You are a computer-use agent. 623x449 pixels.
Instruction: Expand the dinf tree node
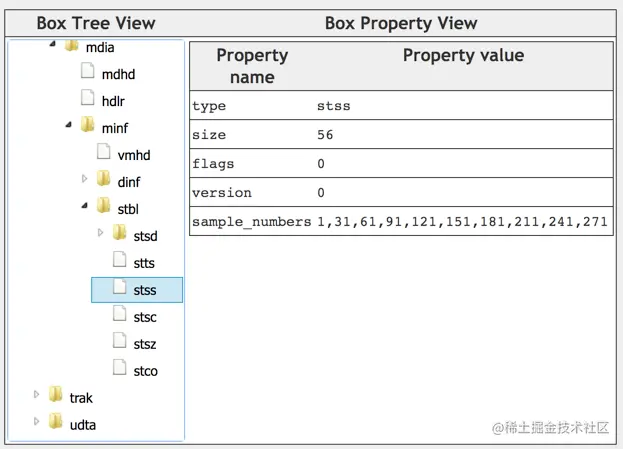click(x=84, y=178)
